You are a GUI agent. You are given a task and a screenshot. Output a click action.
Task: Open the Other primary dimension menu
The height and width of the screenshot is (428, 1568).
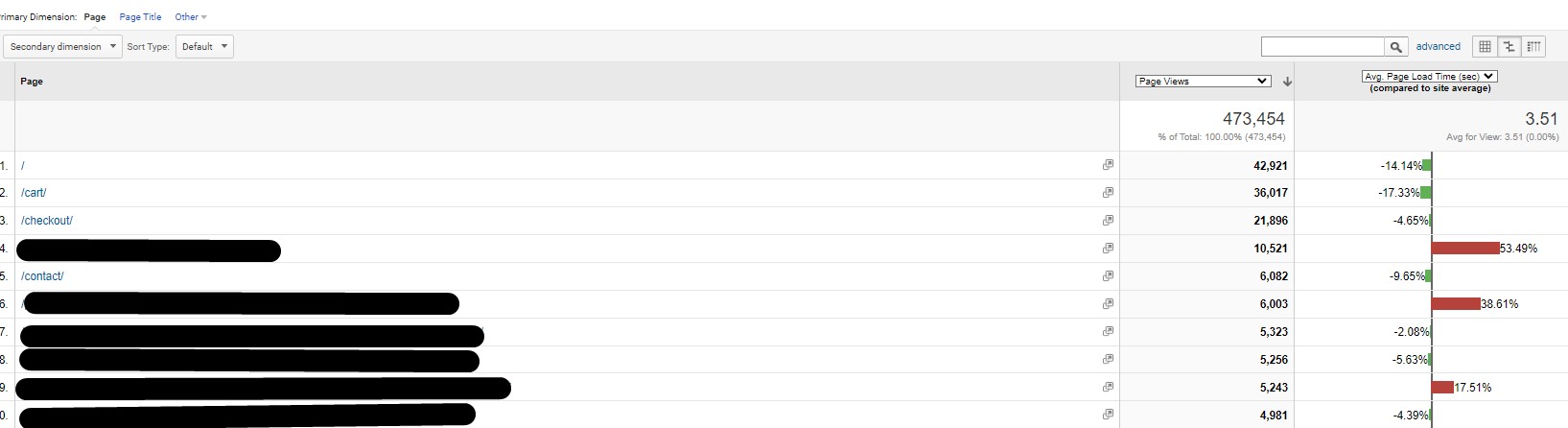191,17
